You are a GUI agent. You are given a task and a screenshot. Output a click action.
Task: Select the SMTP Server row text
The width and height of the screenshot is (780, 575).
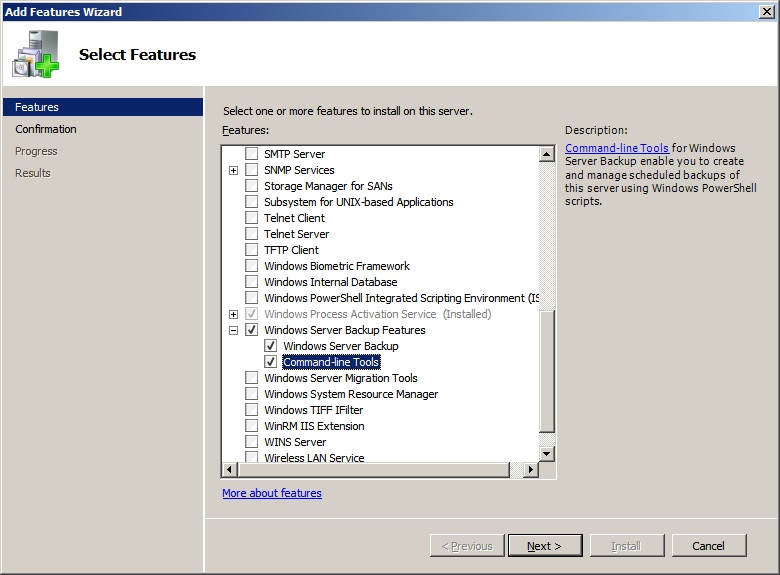(x=294, y=154)
